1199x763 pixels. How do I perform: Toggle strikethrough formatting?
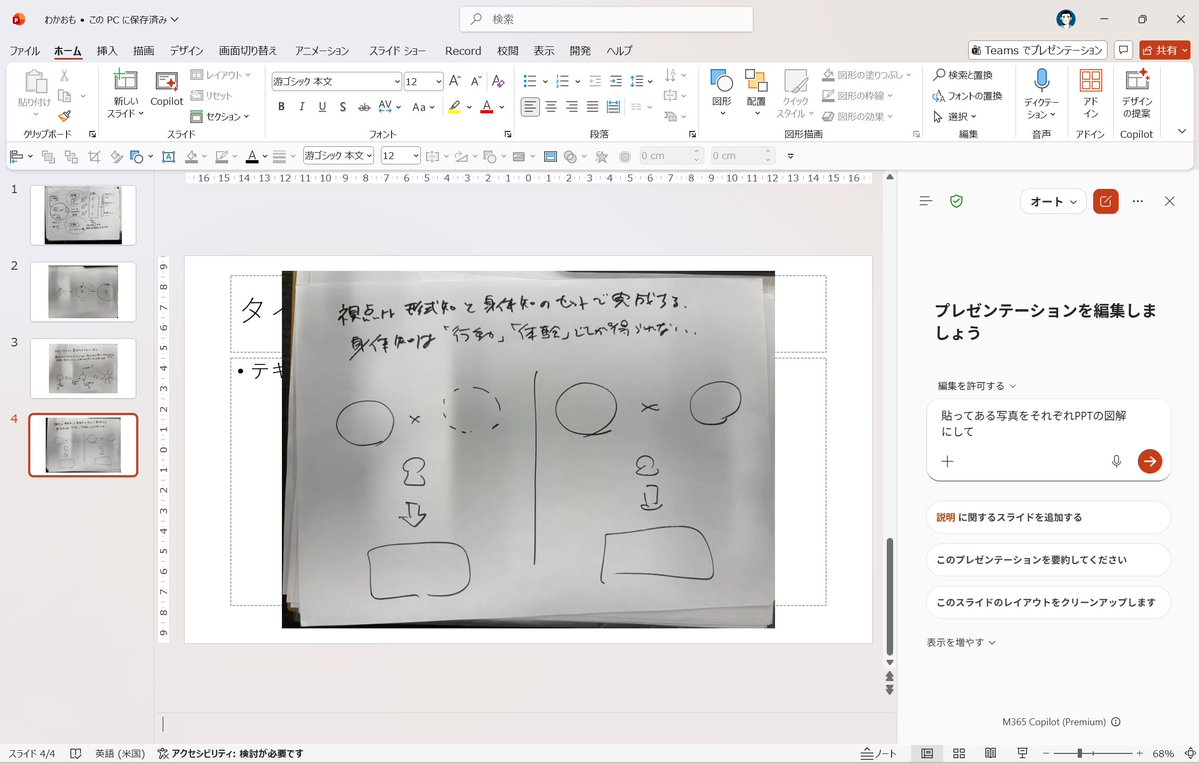click(x=364, y=106)
